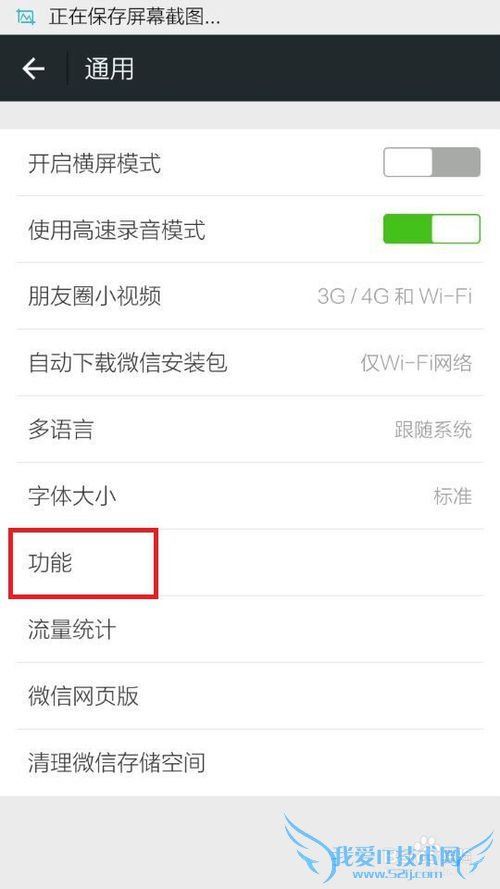Open the 功能 menu item
Screen dimensions: 500x889
pos(249,563)
